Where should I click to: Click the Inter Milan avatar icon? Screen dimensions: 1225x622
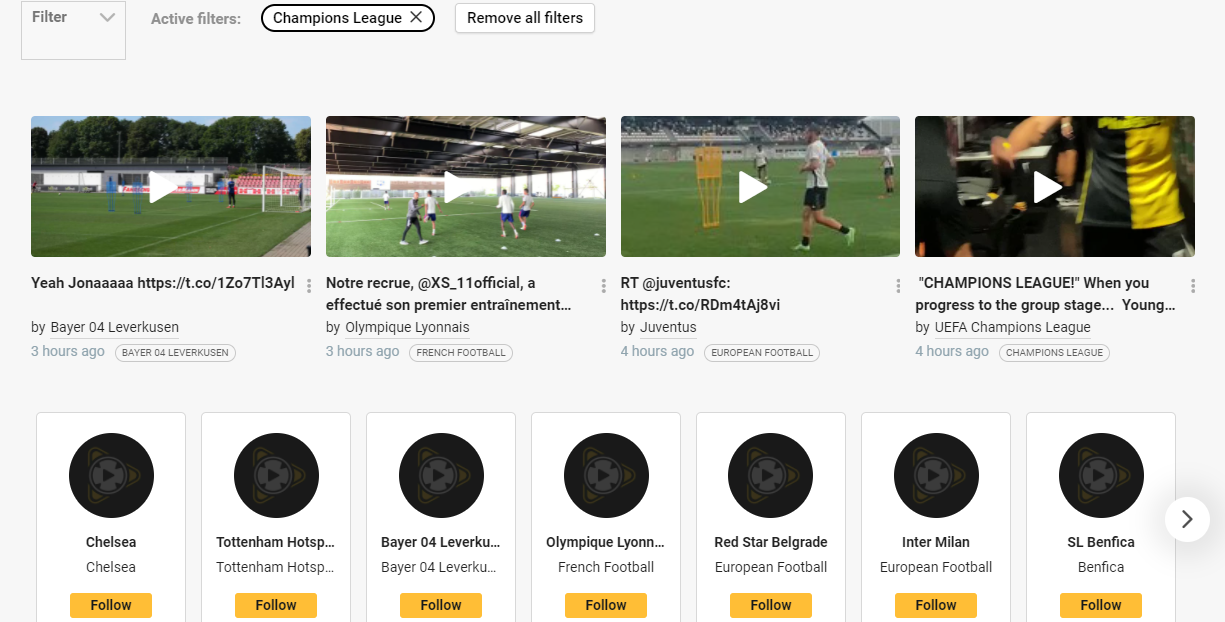pos(936,475)
